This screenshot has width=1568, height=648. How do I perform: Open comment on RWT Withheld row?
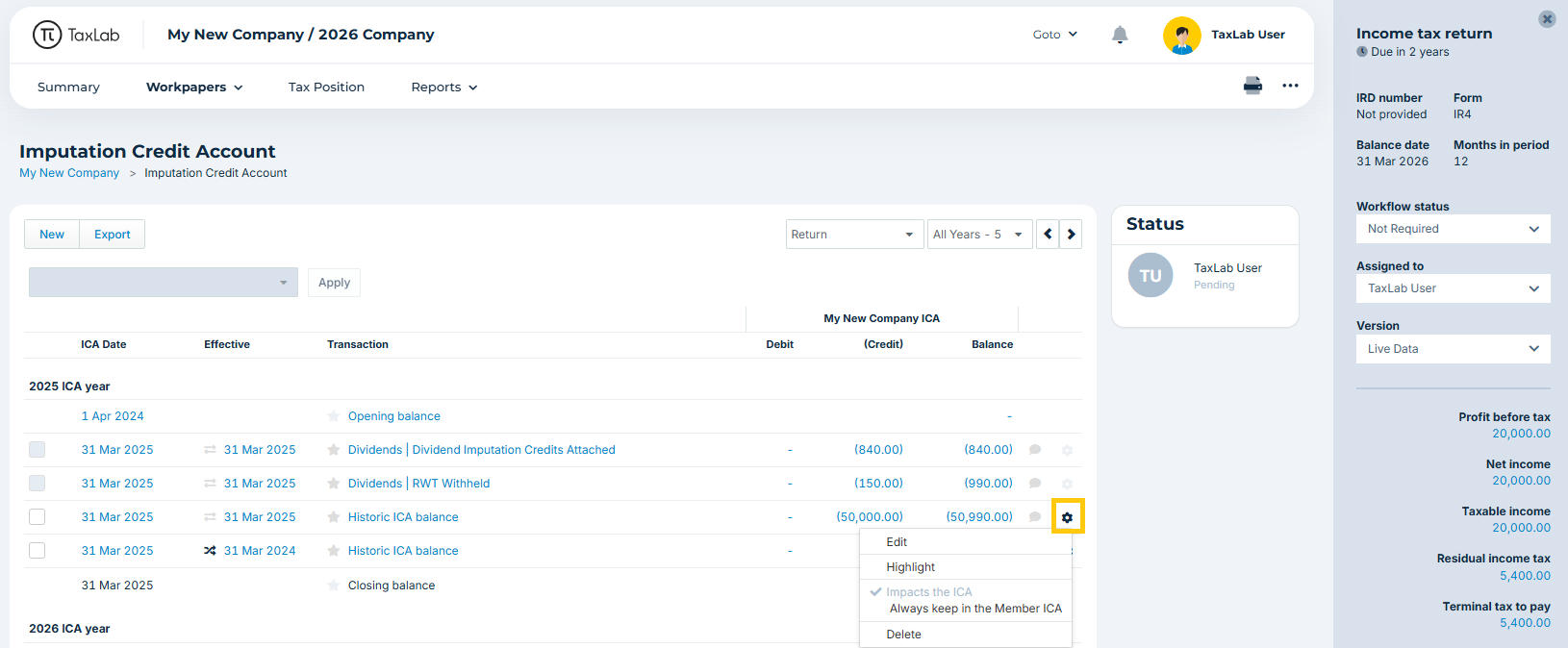click(x=1035, y=484)
